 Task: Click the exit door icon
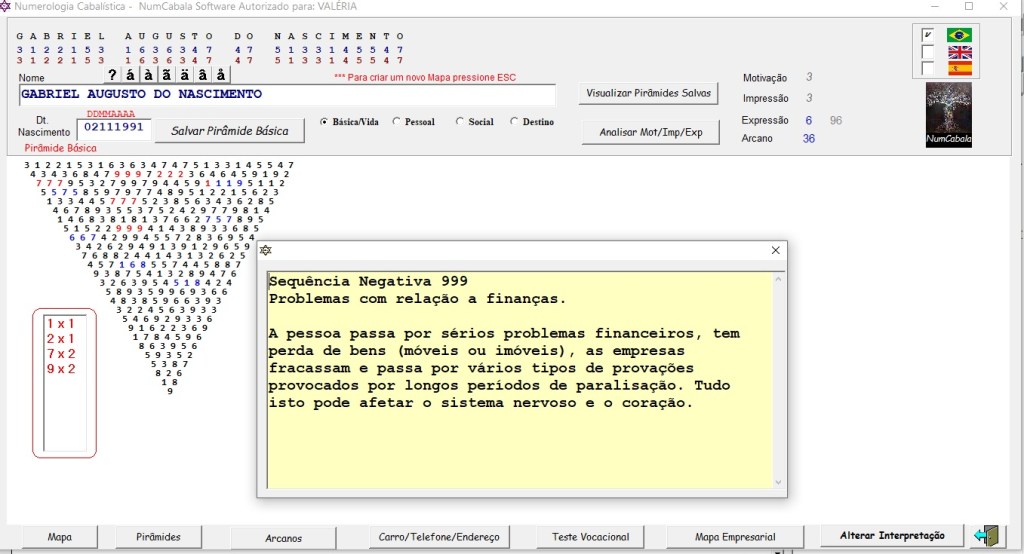coord(987,536)
